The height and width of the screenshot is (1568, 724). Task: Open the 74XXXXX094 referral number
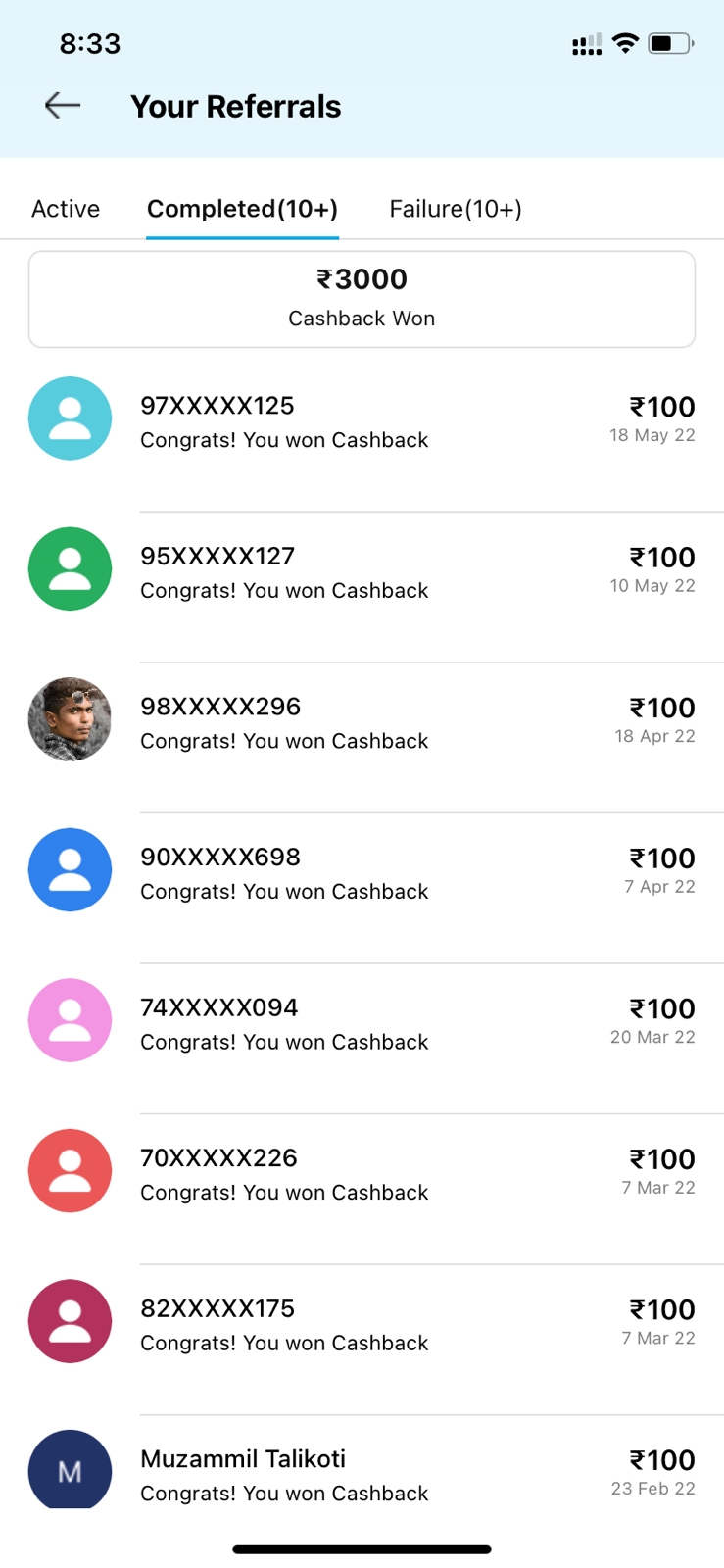[218, 1007]
